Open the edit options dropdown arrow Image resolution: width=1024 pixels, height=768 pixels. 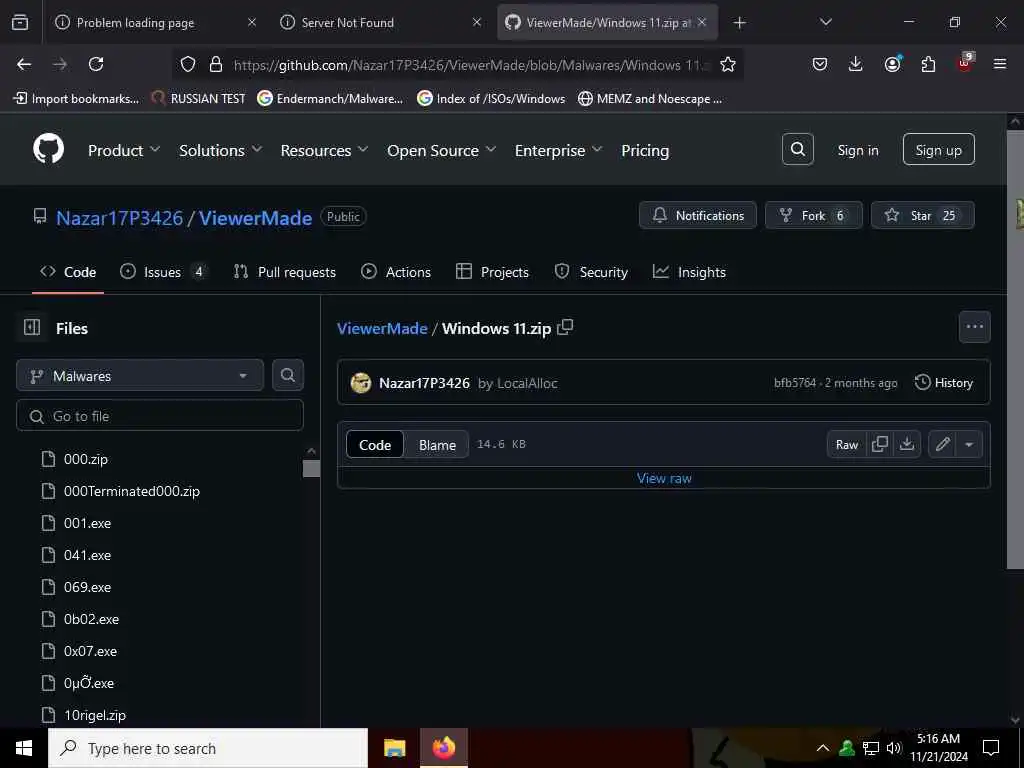(x=969, y=444)
